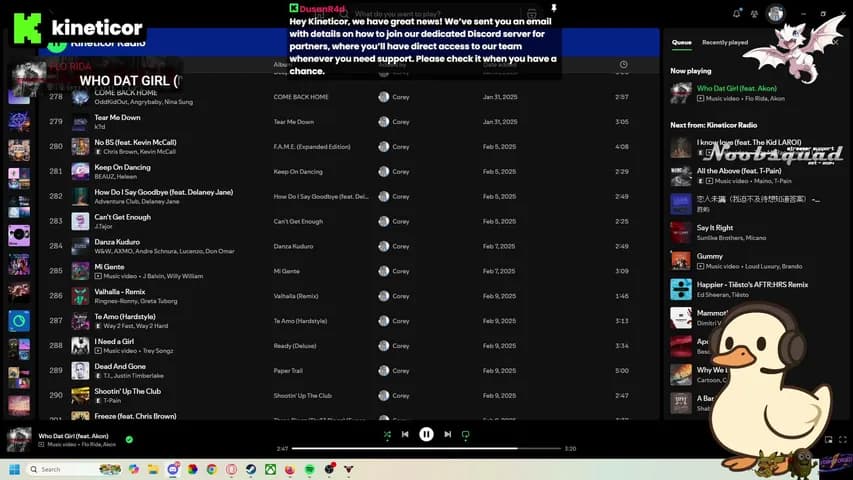Open Steam from the taskbar

(x=251, y=469)
